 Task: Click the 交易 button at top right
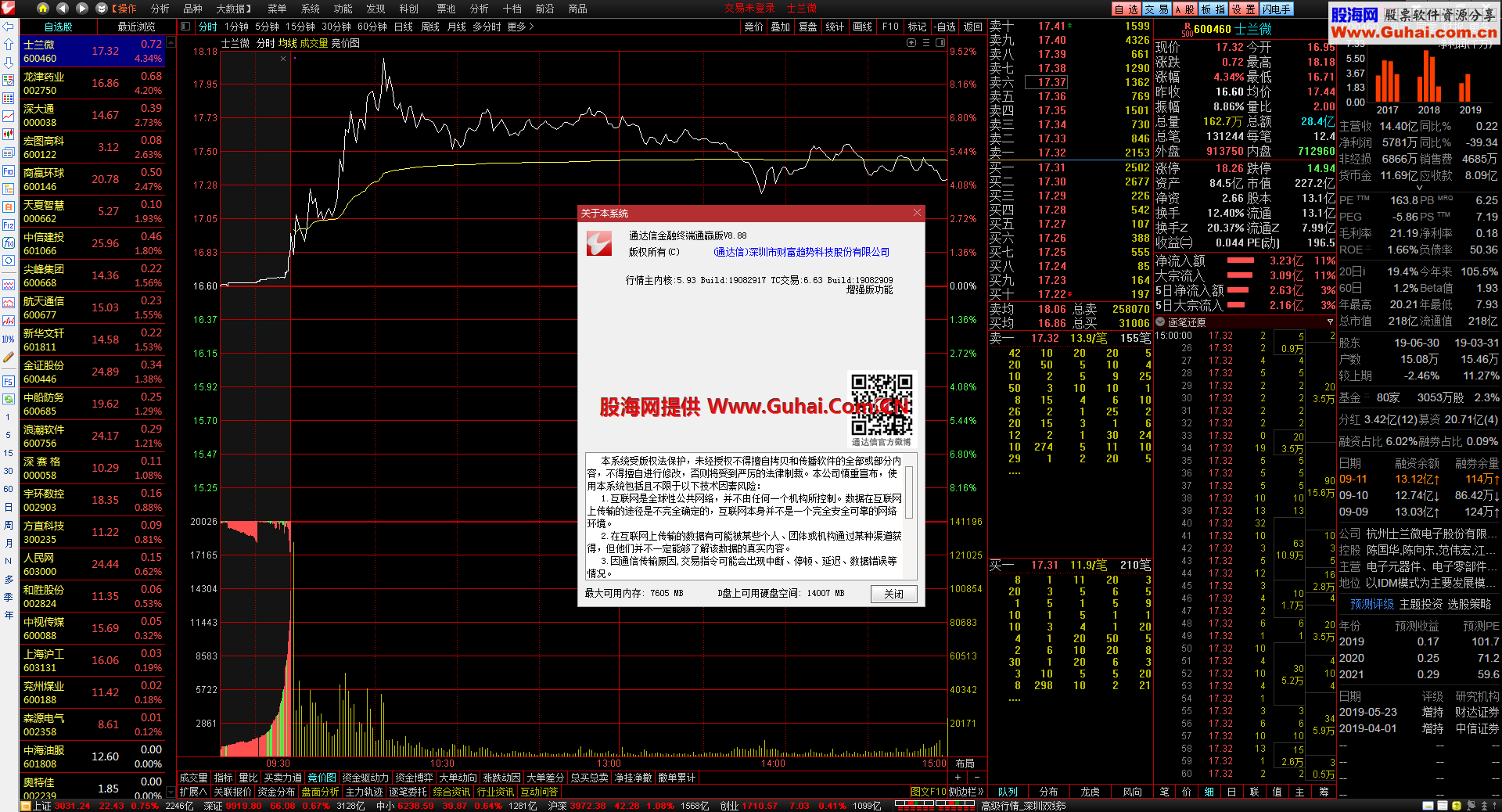[1156, 9]
